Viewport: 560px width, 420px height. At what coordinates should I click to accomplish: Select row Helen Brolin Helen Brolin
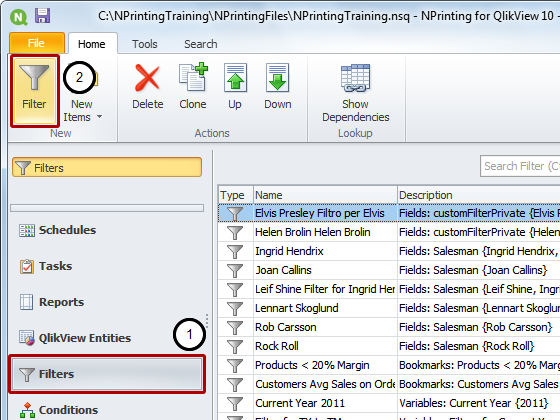pyautogui.click(x=389, y=232)
